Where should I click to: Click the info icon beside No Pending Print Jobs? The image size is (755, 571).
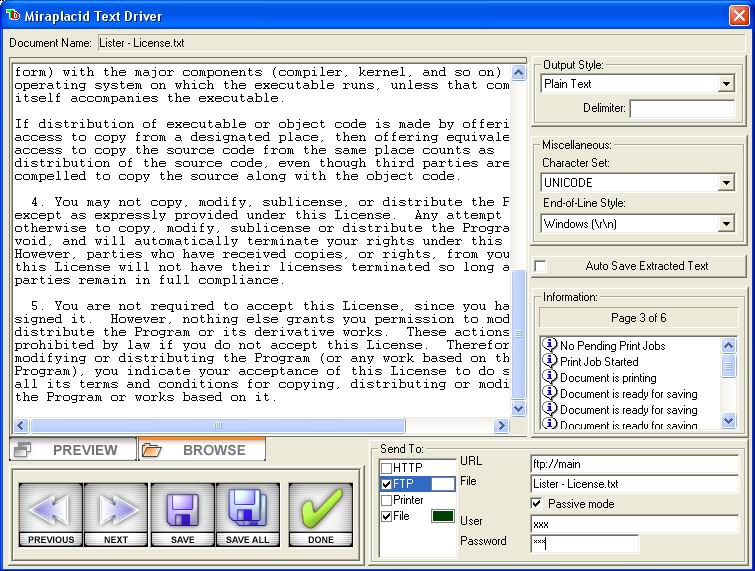coord(549,345)
